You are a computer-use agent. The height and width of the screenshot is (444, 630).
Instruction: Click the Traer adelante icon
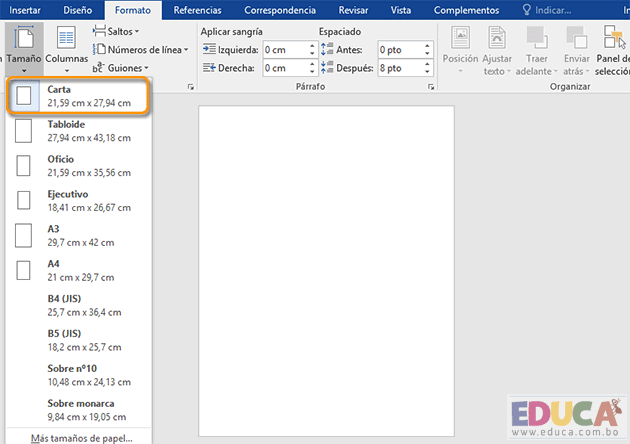tap(537, 37)
